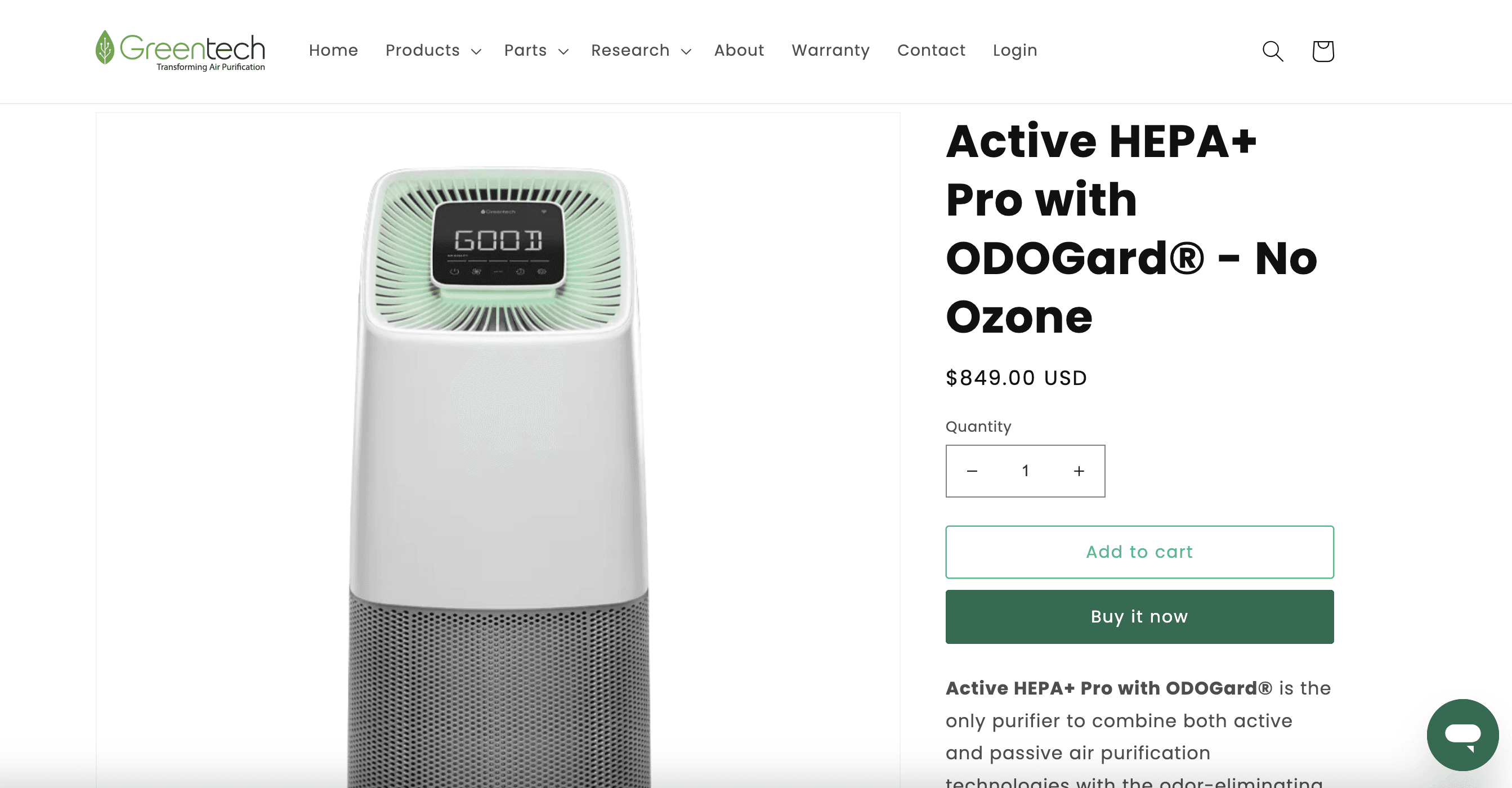Click the Add to cart button
1512x788 pixels.
pyautogui.click(x=1139, y=552)
